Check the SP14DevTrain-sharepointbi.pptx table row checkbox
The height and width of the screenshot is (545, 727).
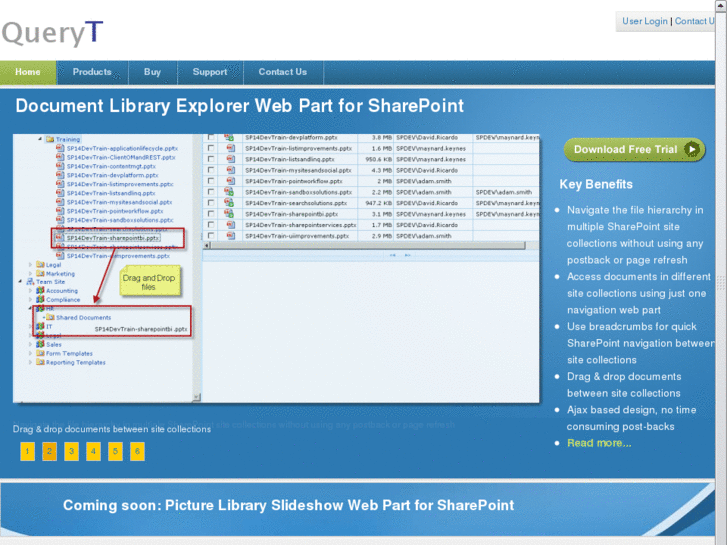coord(211,213)
